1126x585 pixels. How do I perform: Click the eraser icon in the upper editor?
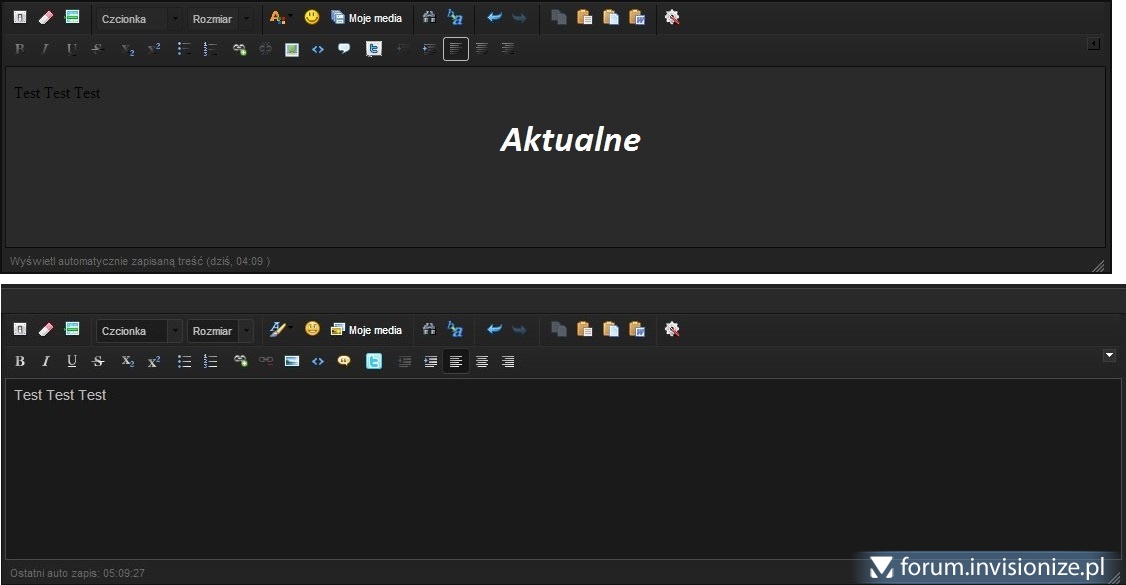click(45, 17)
